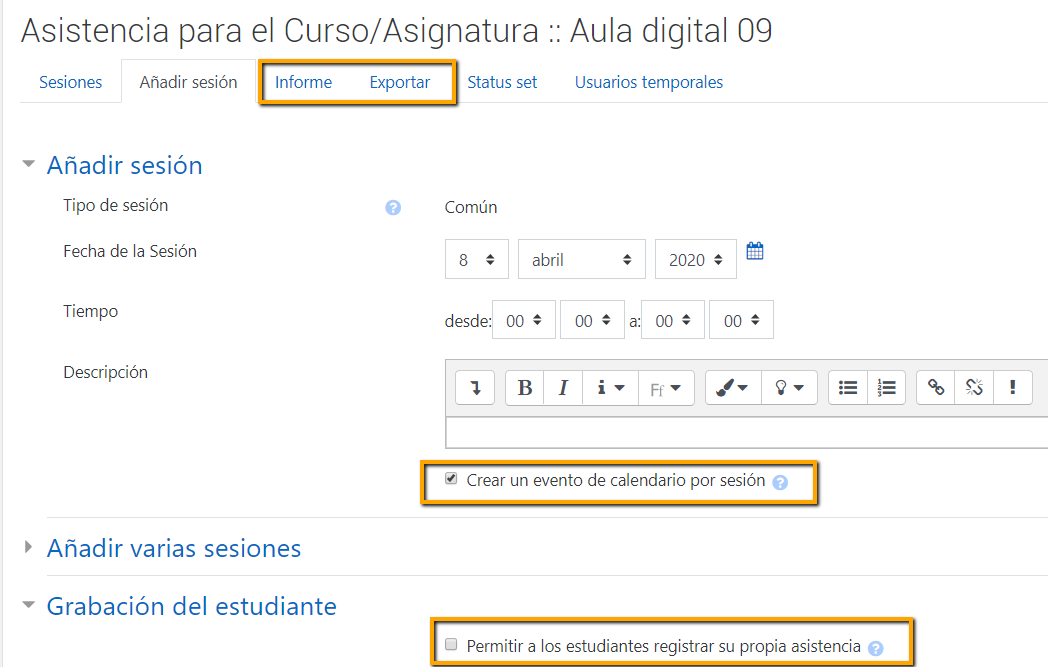Open help for student self-attendance option
This screenshot has height=667, width=1048.
pyautogui.click(x=876, y=648)
